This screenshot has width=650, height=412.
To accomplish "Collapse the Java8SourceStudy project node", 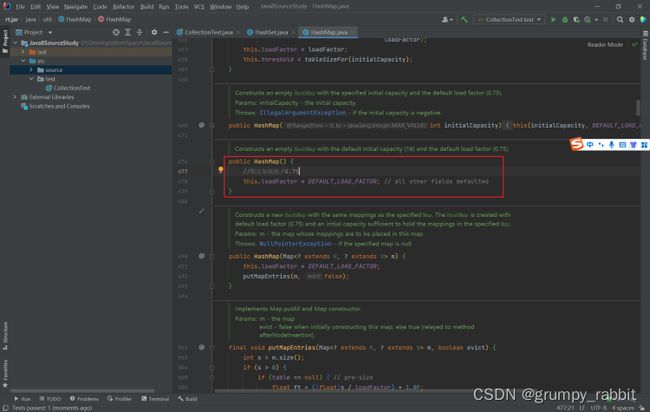I will click(x=16, y=43).
